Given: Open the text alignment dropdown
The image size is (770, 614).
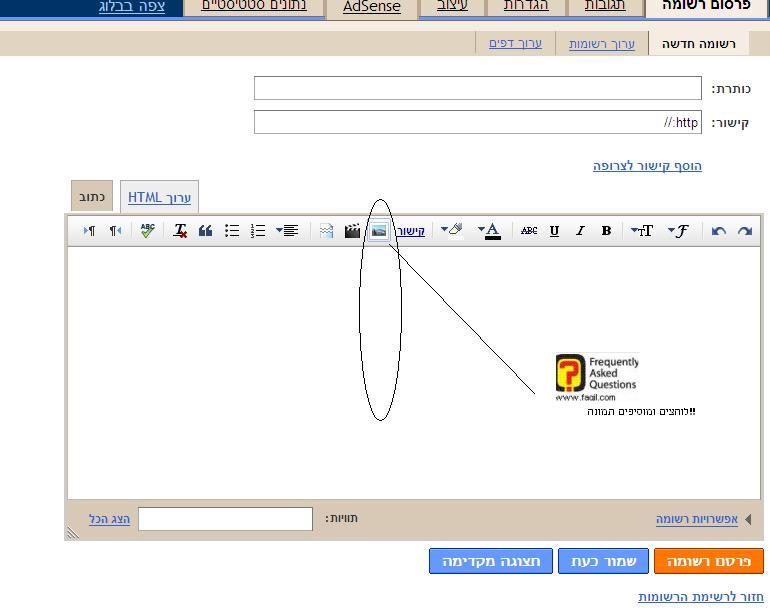Looking at the screenshot, I should 287,231.
